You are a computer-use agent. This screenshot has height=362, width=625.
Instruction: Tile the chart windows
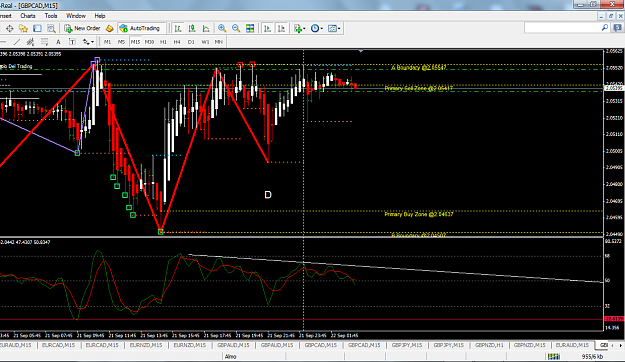[250, 28]
